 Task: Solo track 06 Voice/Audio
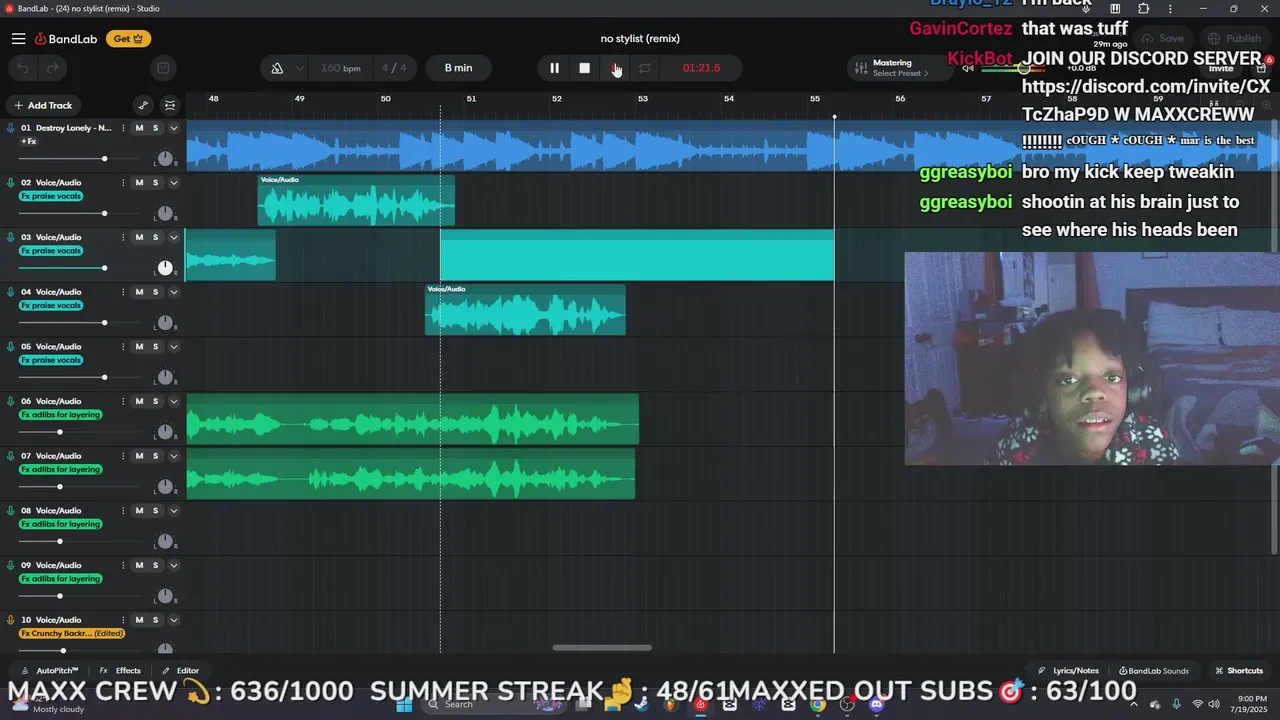pos(155,401)
